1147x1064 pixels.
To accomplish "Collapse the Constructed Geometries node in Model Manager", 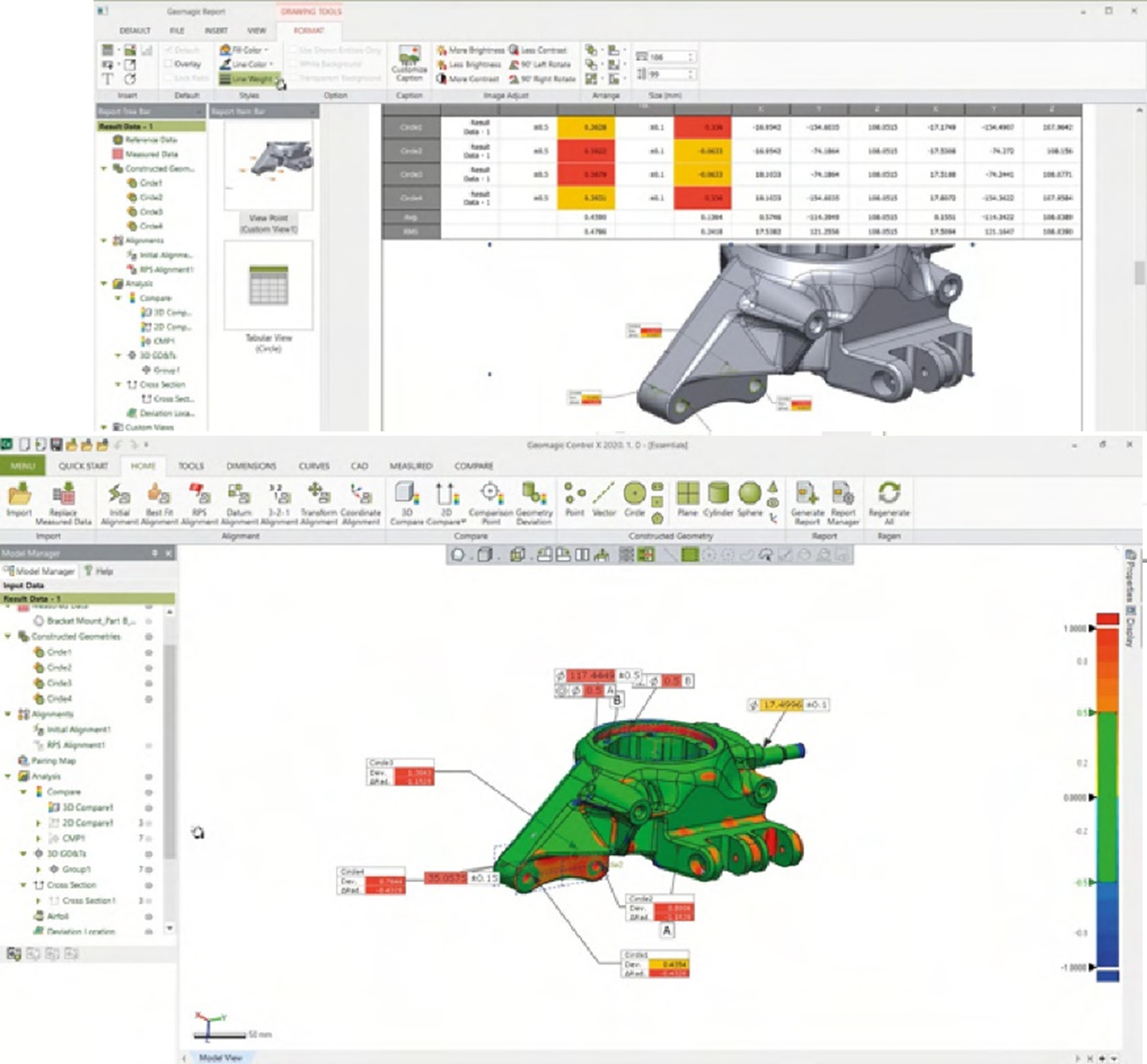I will 9,637.
